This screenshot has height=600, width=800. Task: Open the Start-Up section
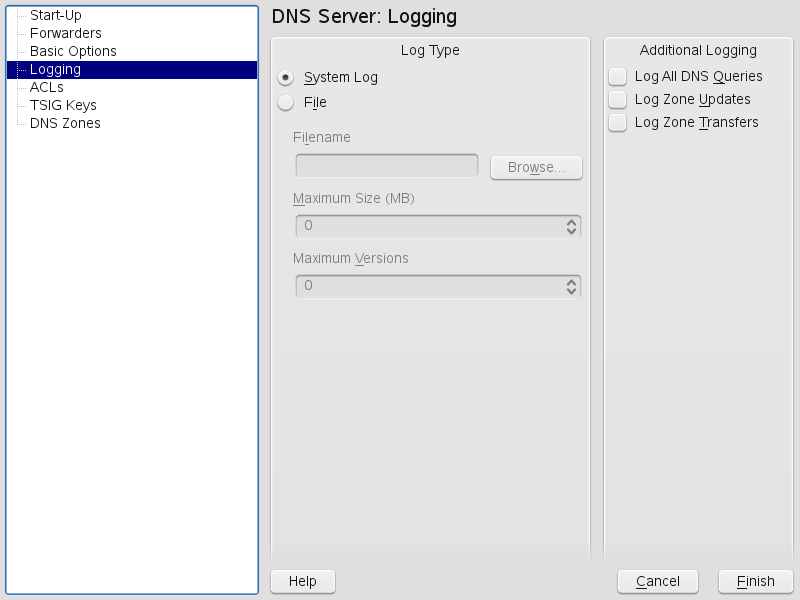click(56, 16)
